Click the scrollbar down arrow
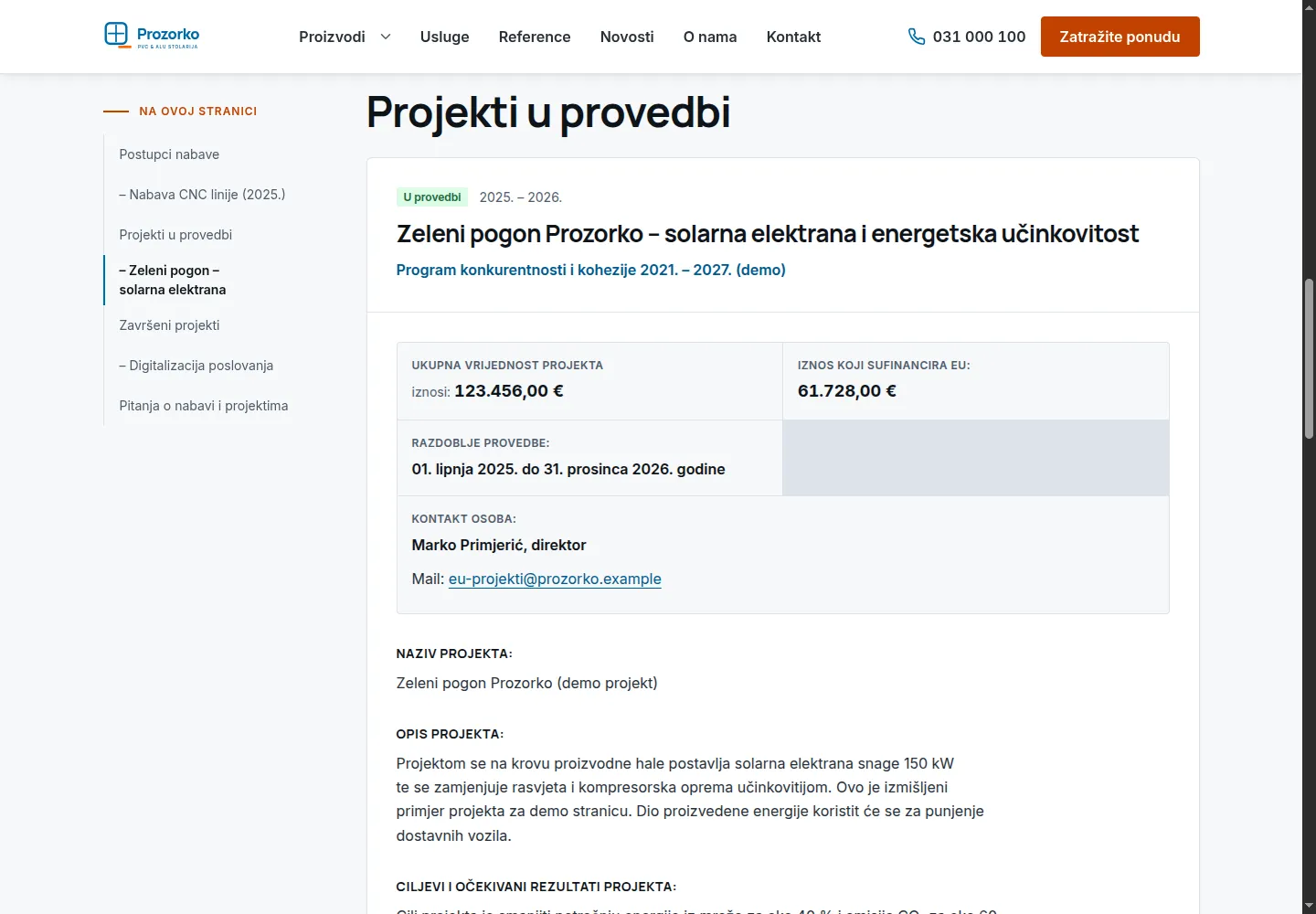 [x=1309, y=905]
